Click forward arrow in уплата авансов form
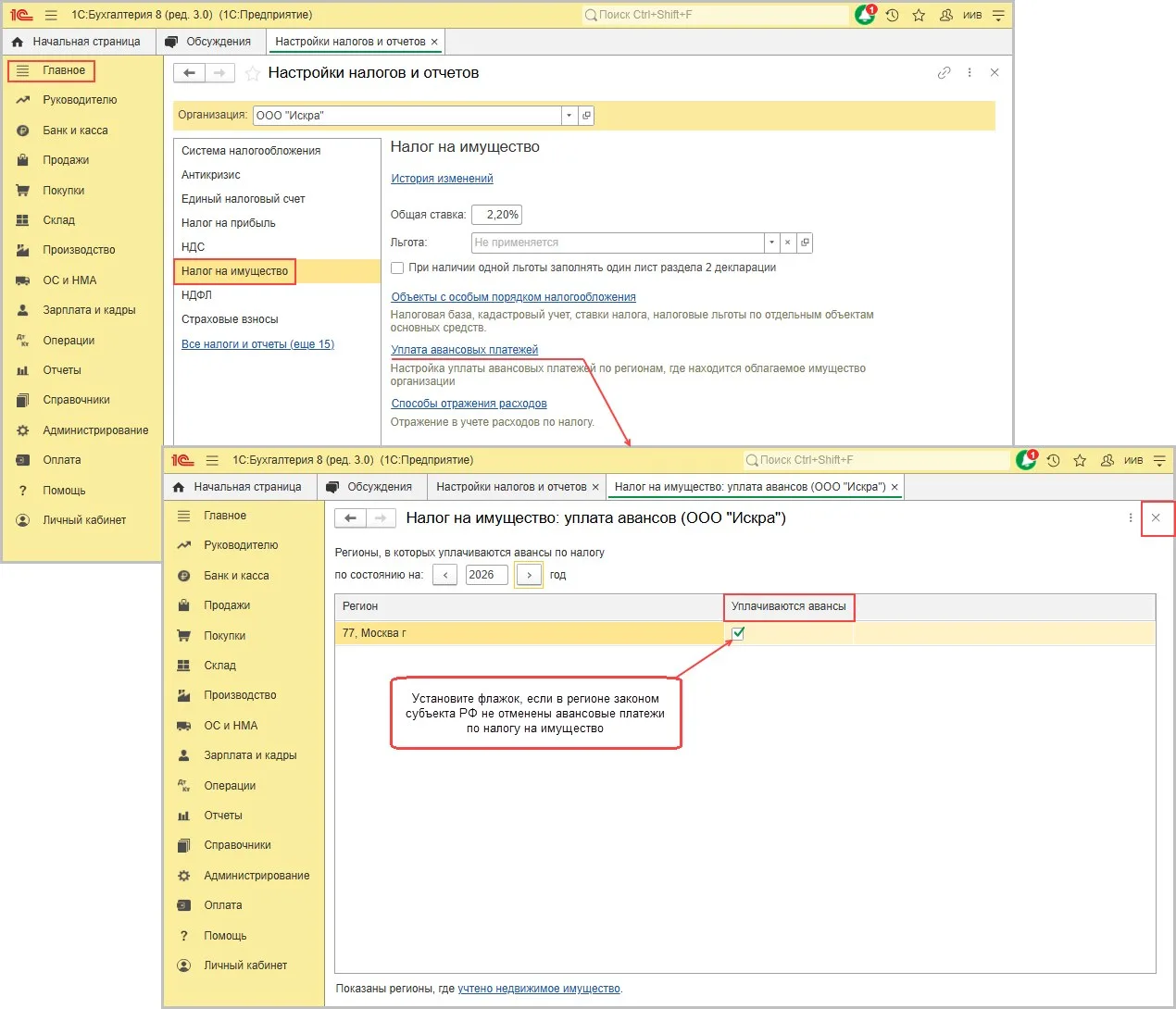Image resolution: width=1176 pixels, height=1009 pixels. pos(381,518)
